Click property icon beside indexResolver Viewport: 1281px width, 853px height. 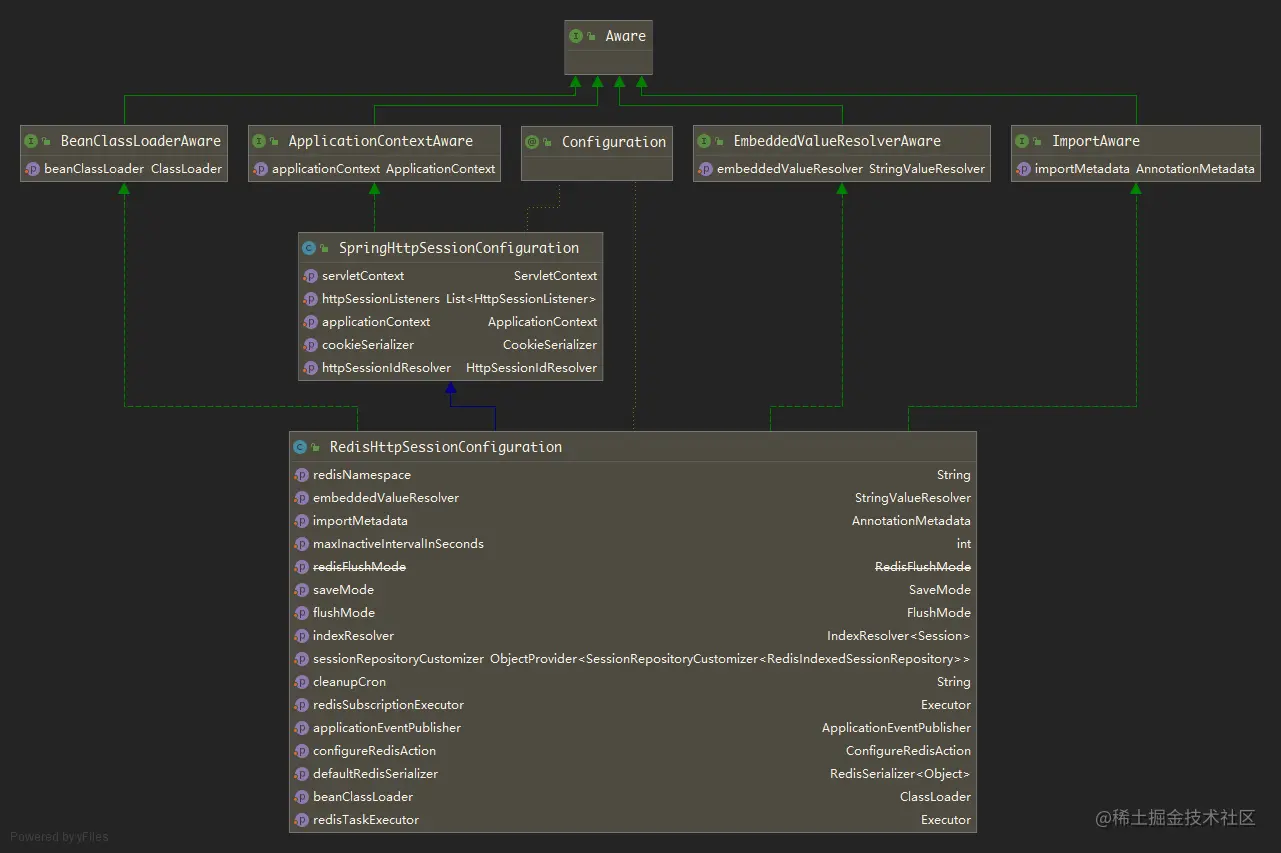(x=301, y=636)
